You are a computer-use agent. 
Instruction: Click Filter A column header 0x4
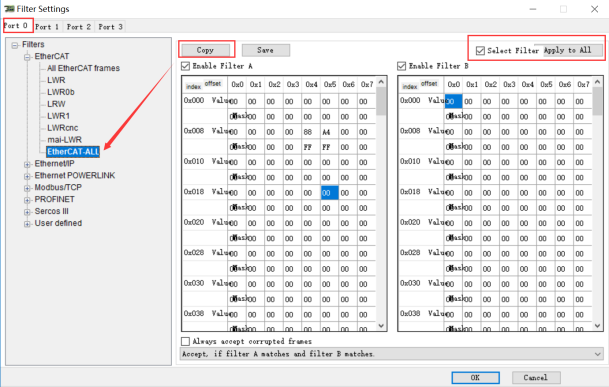coord(311,84)
